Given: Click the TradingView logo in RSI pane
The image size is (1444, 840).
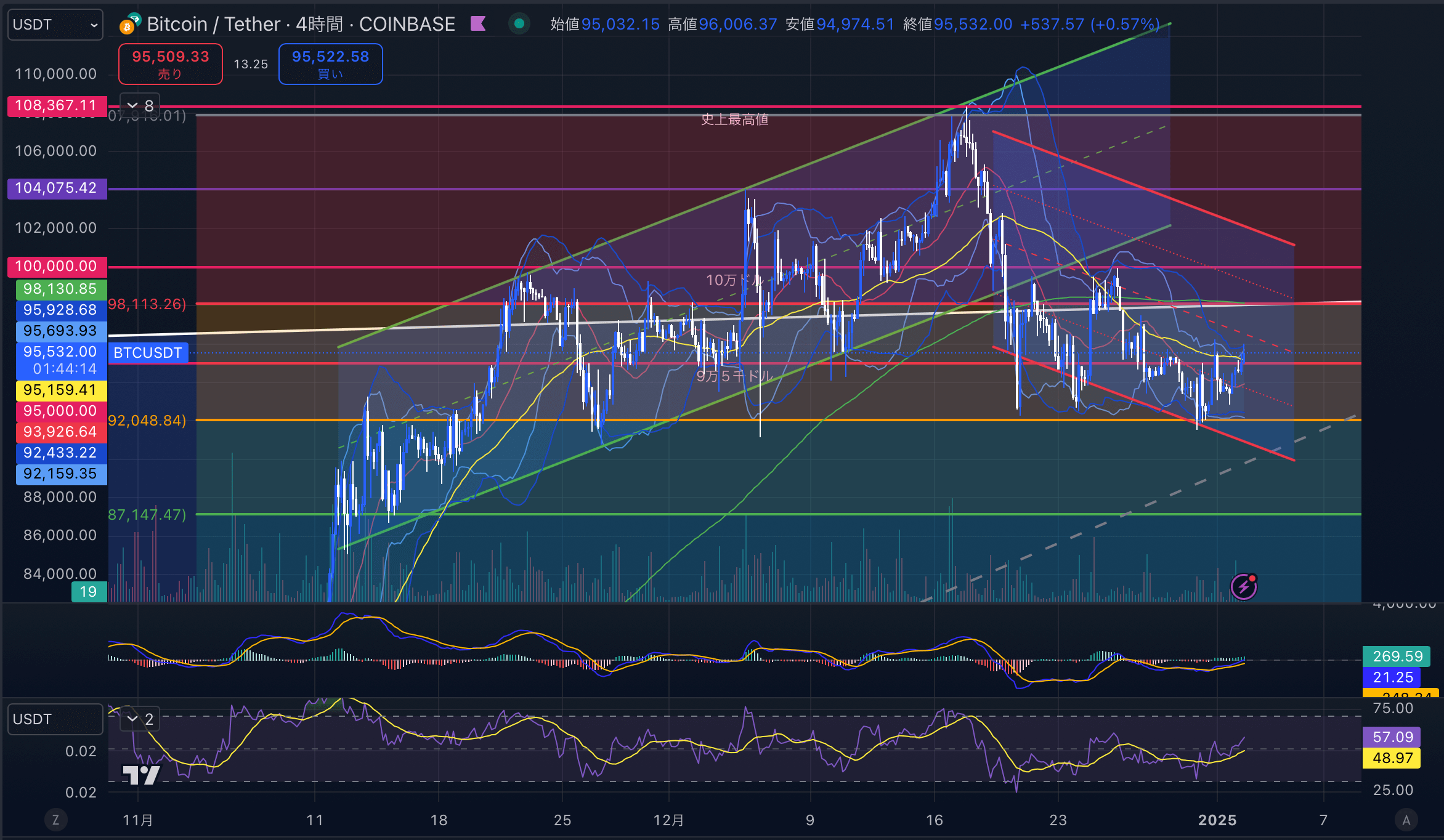Looking at the screenshot, I should (x=142, y=775).
